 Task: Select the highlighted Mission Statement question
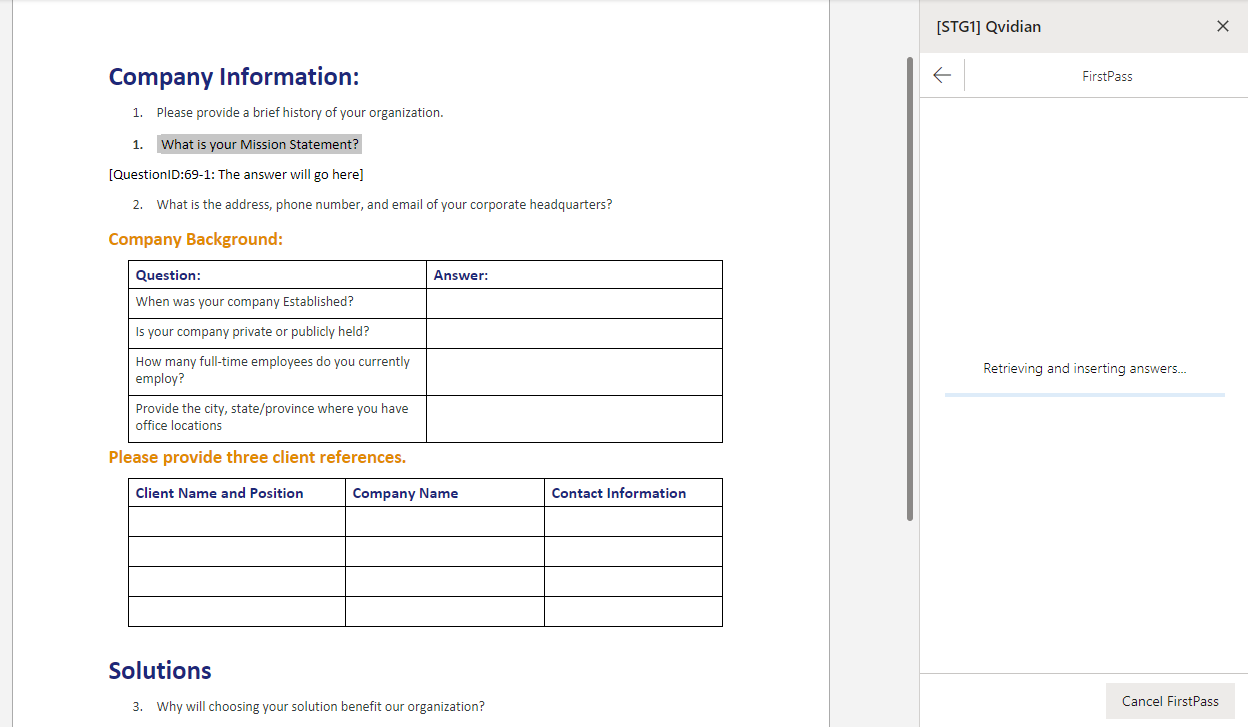tap(259, 144)
